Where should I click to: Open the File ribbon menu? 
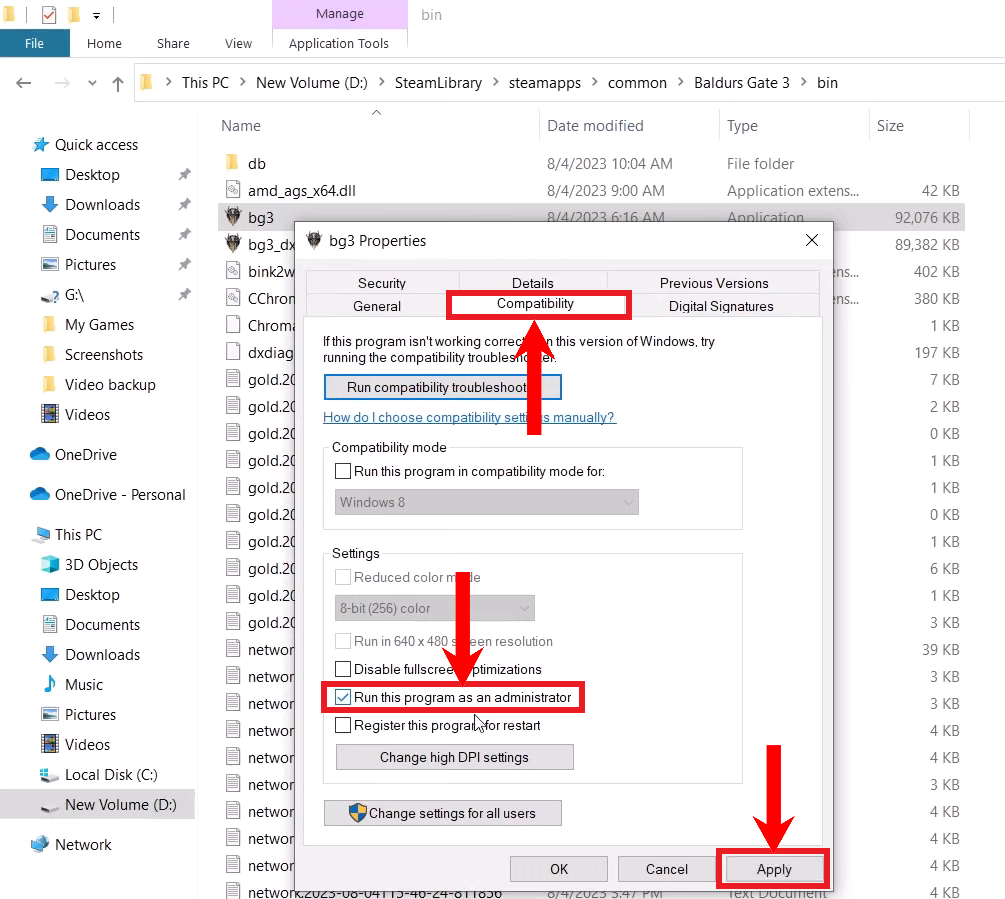35,44
